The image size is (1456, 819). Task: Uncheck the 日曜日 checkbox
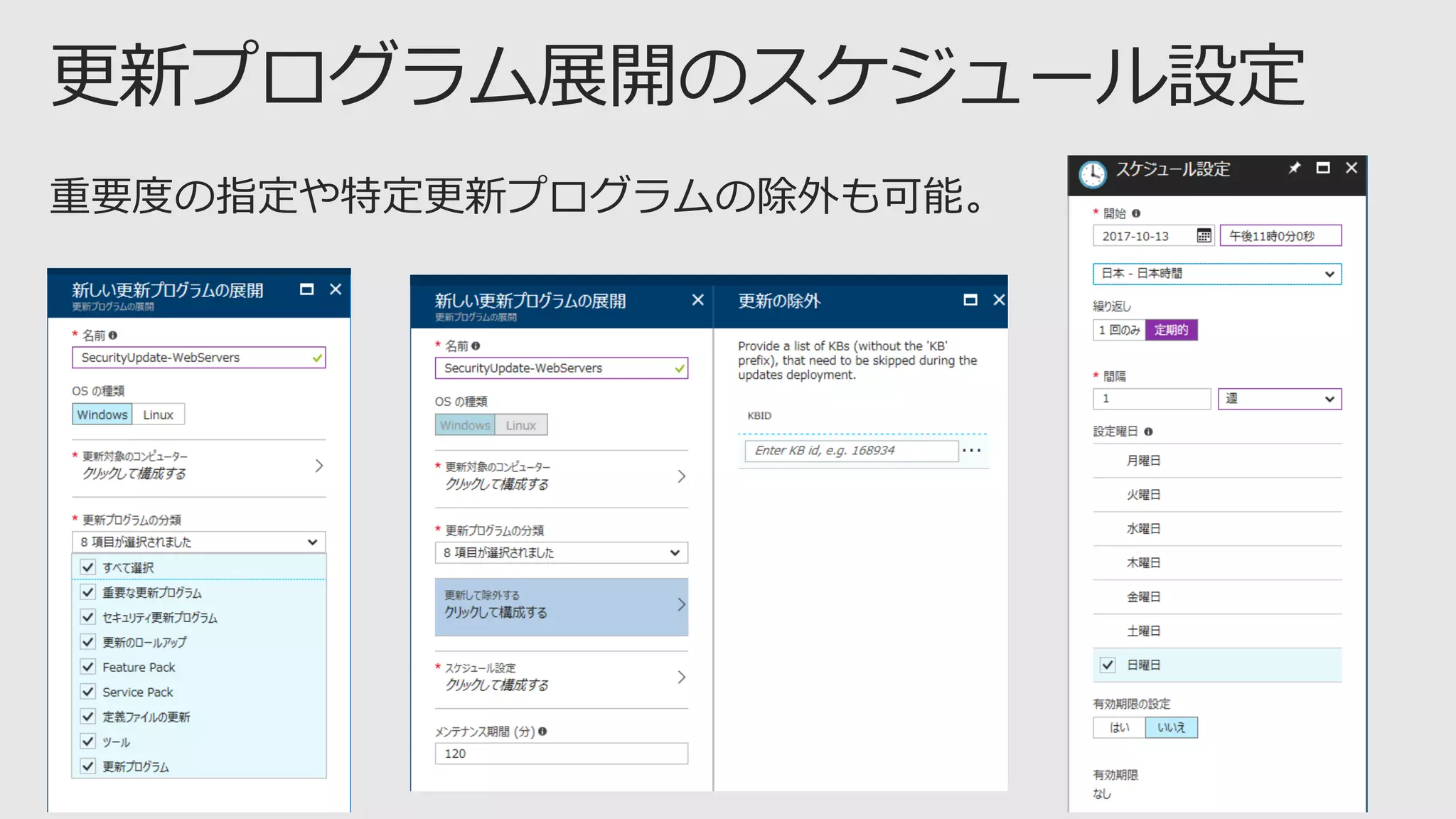1108,665
